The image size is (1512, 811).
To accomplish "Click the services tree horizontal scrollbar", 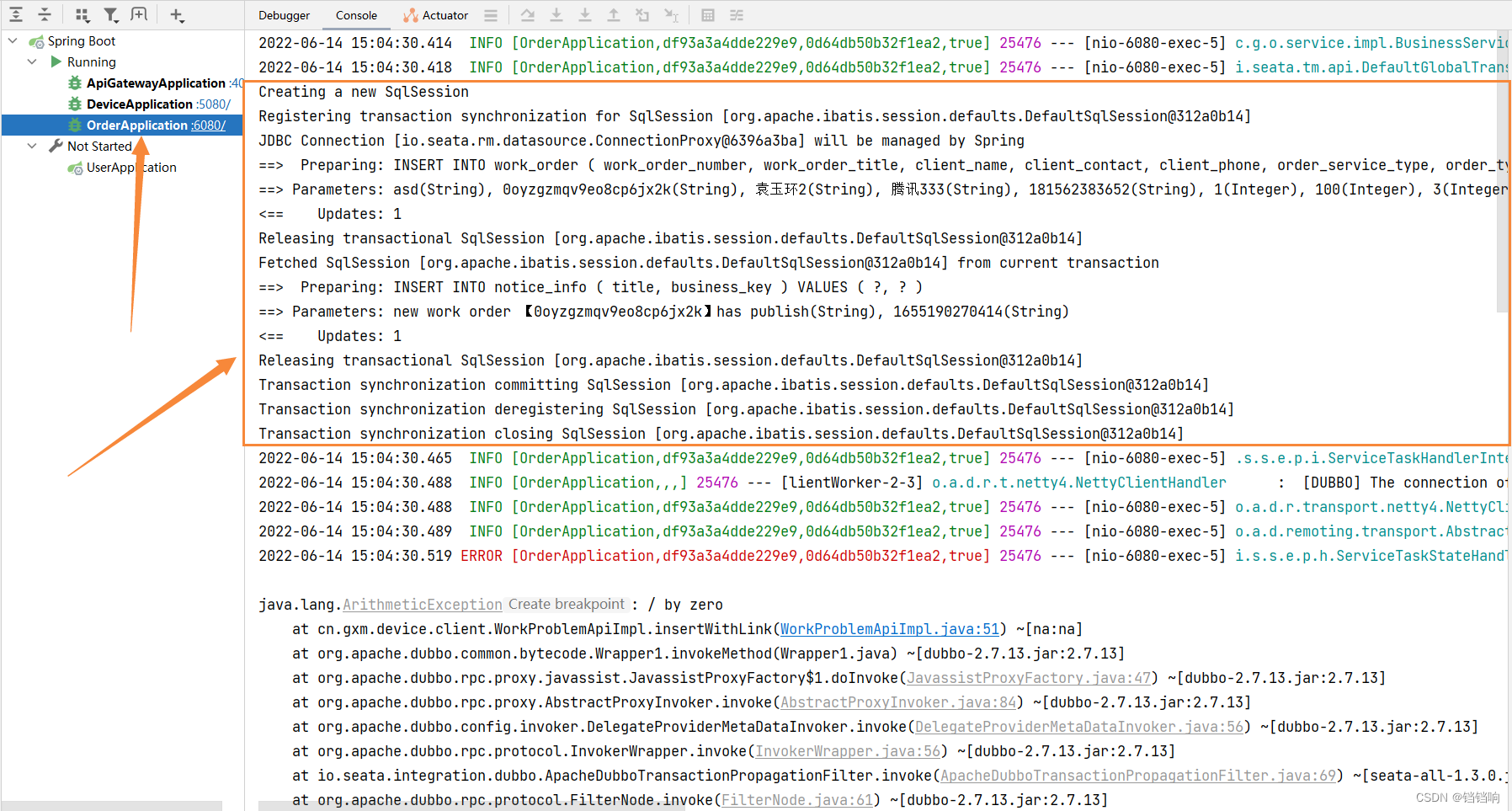I will (112, 805).
